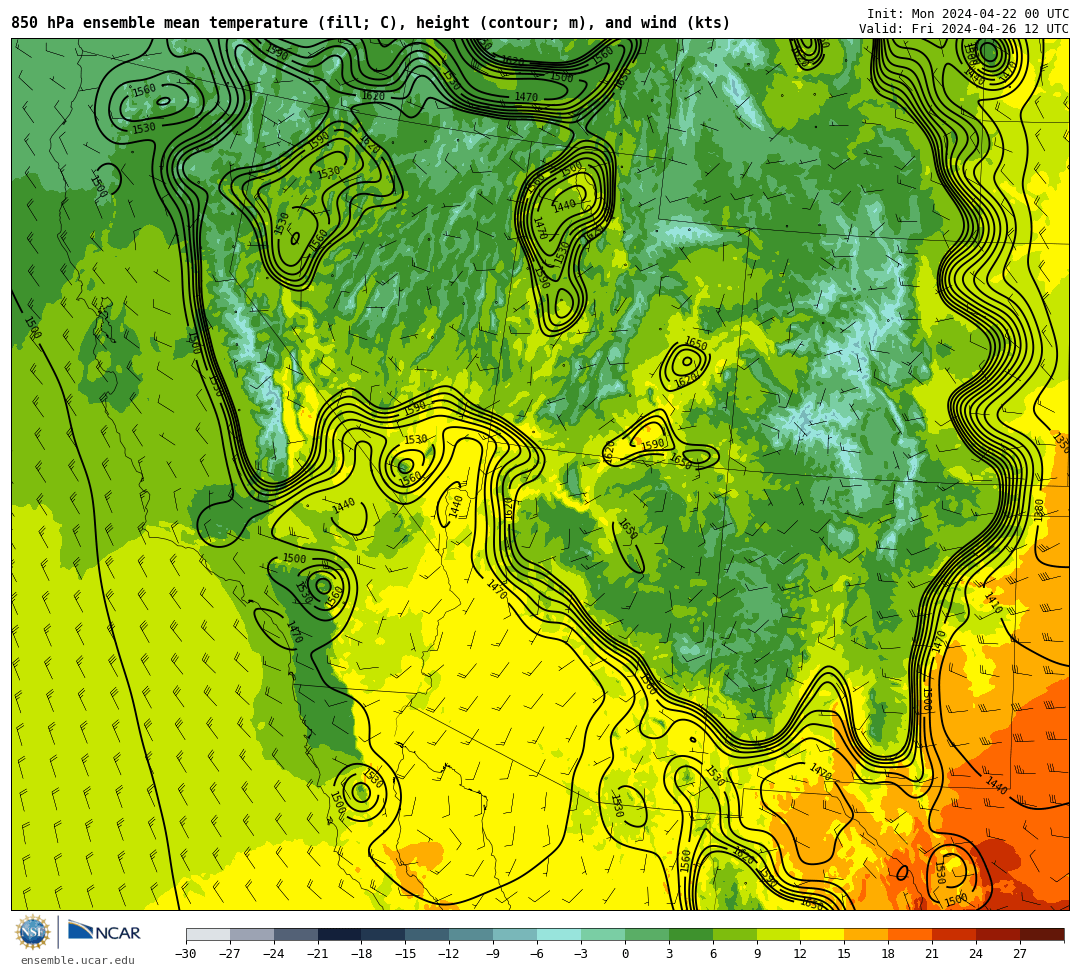Click the -21 colorbar tick label

coord(318,954)
